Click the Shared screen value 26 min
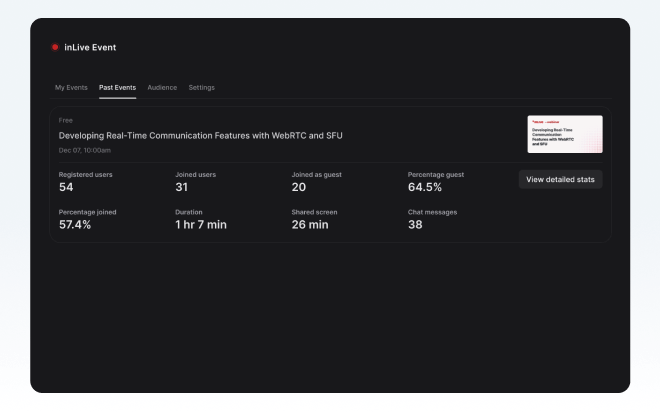 [x=310, y=225]
